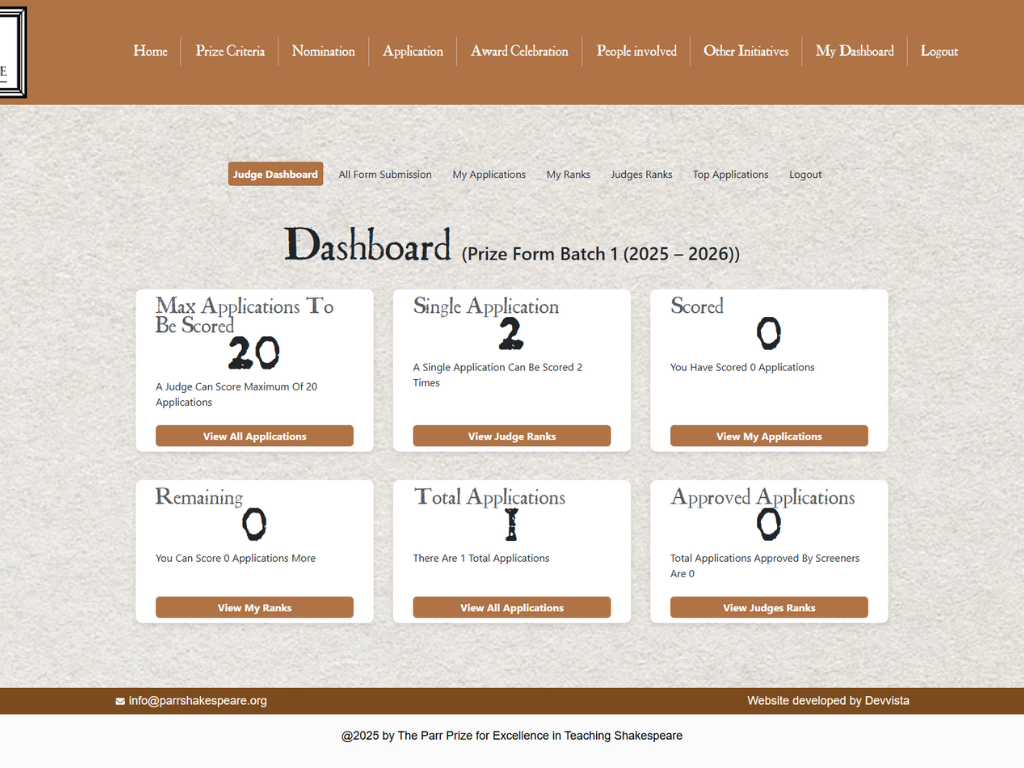Viewport: 1024px width, 768px height.
Task: Open the People involved page
Action: (636, 51)
